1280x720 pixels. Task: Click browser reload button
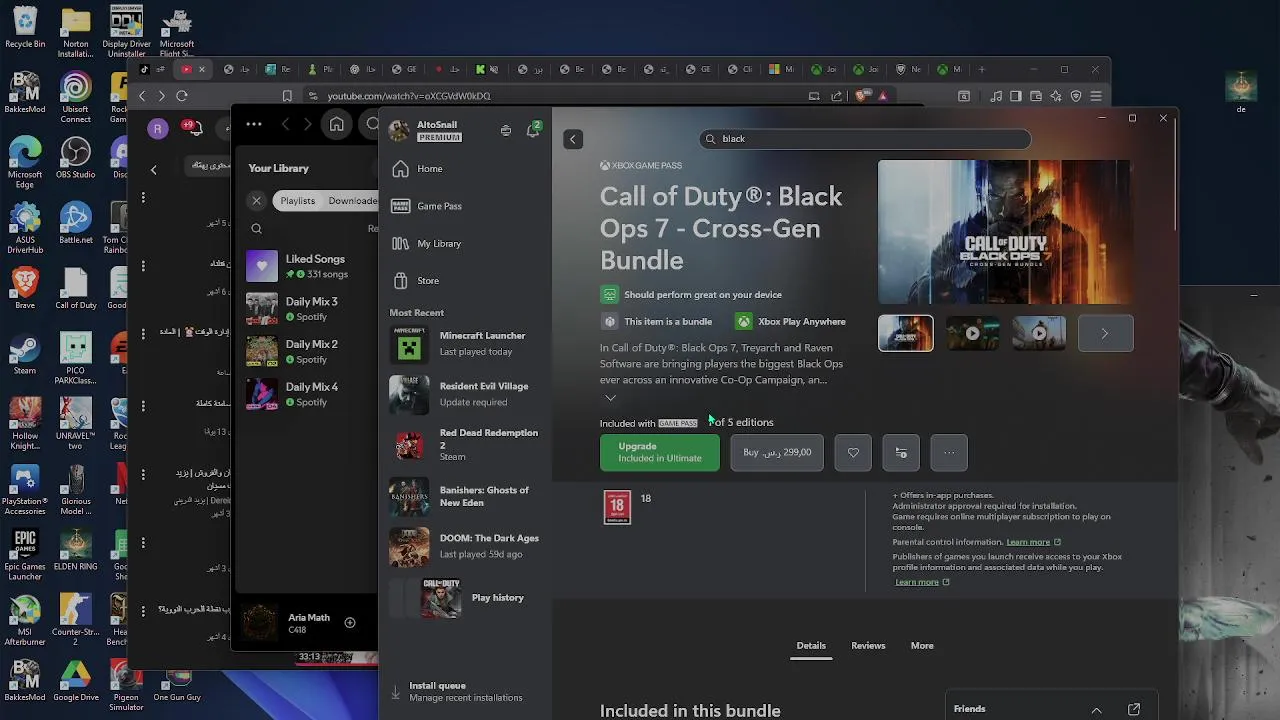tap(182, 96)
